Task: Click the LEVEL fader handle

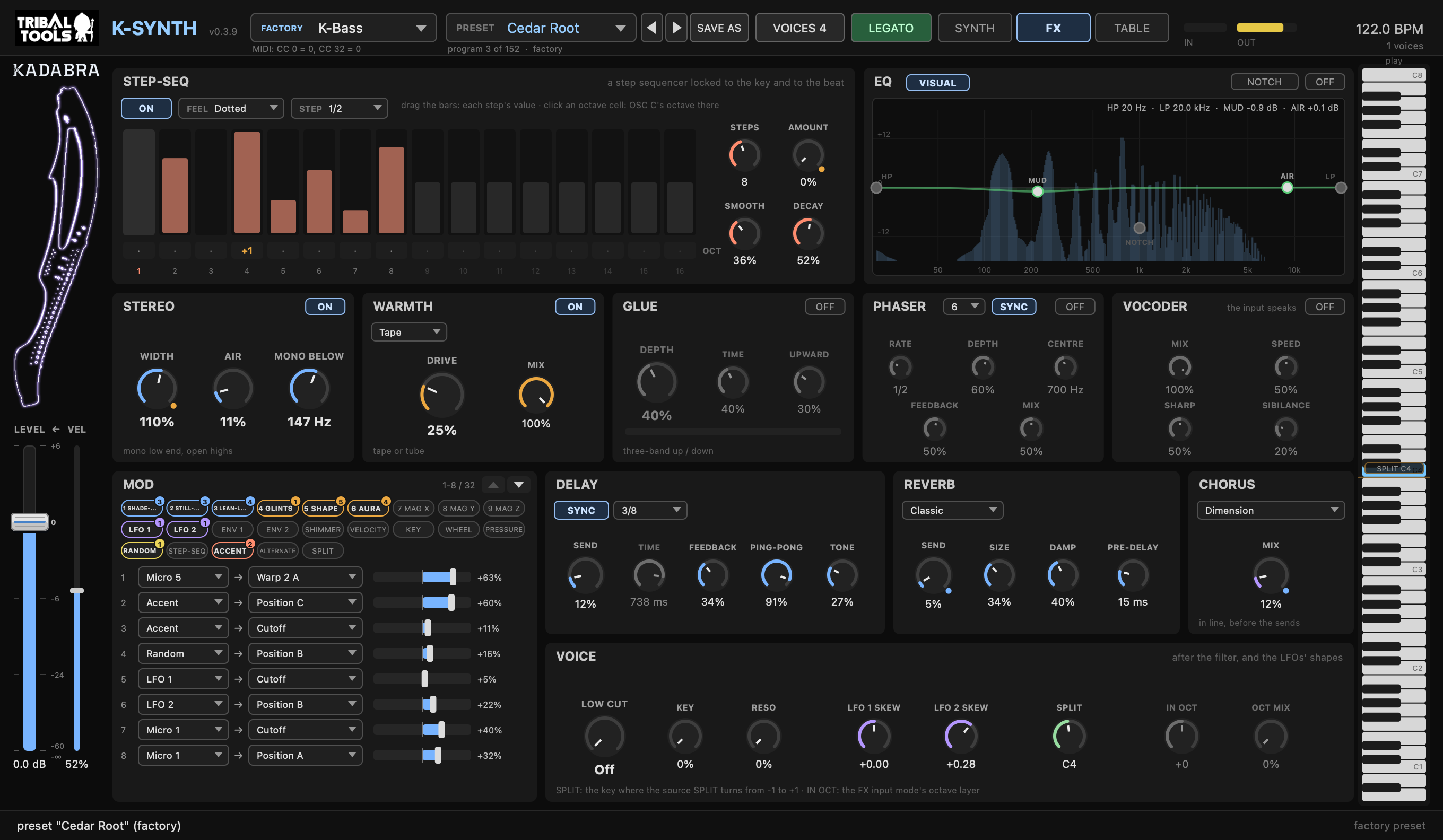Action: click(x=30, y=521)
